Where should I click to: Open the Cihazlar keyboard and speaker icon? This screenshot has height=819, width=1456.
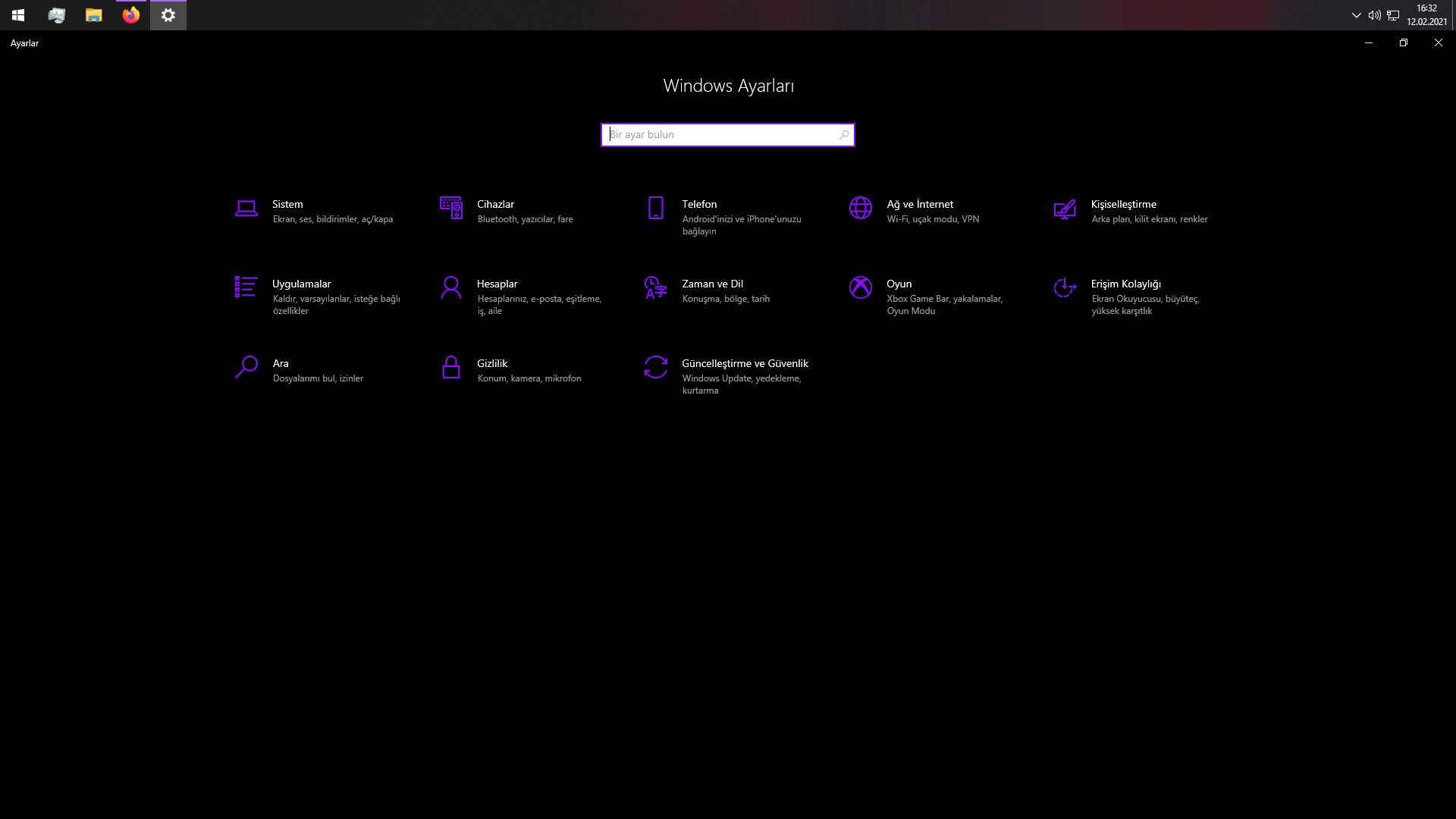tap(450, 208)
